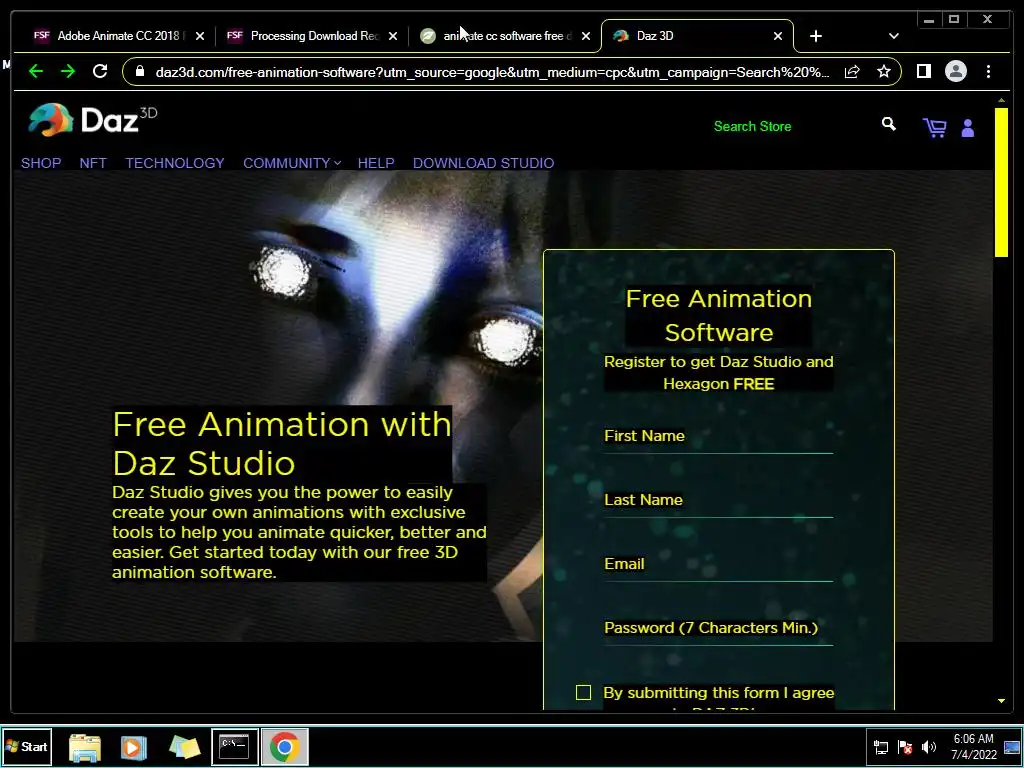The image size is (1024, 768).
Task: Close the Processing Download tab
Action: tap(392, 36)
